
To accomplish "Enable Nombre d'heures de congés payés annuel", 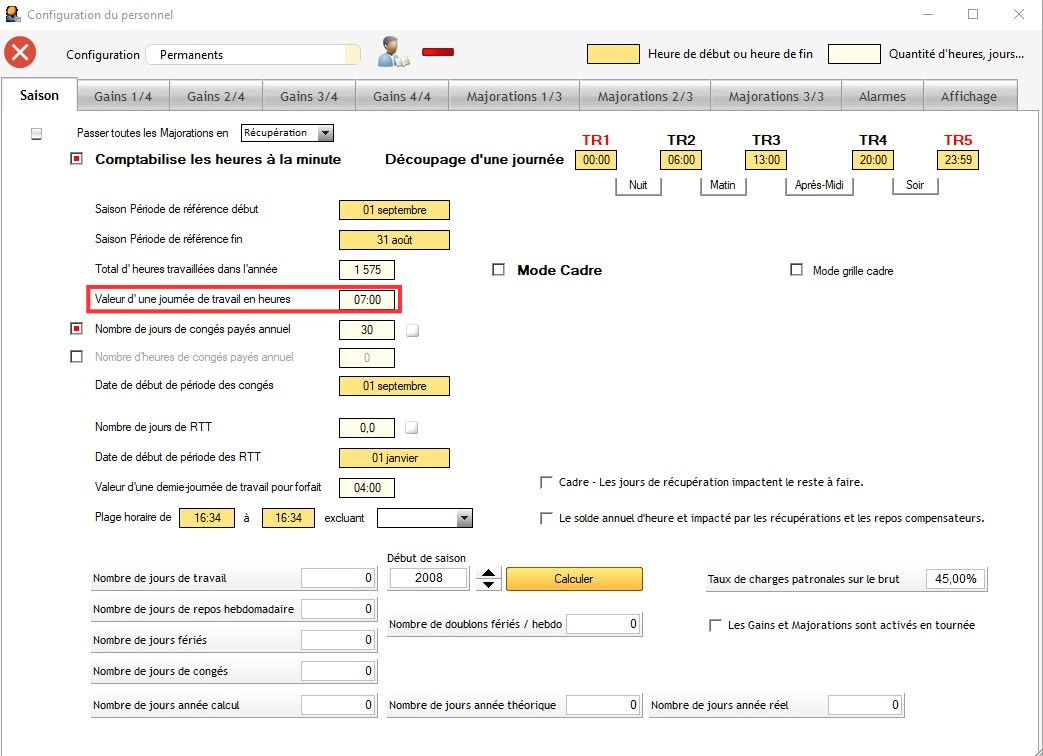I will pyautogui.click(x=77, y=357).
